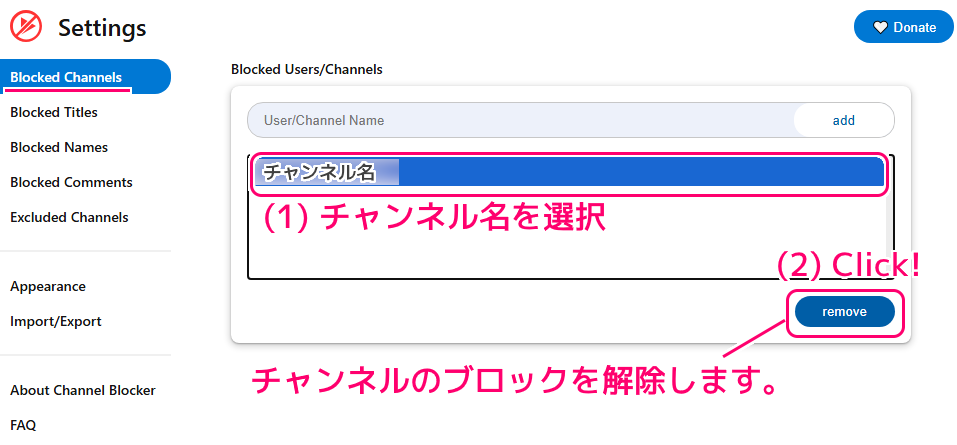
Task: Select the チャンネル名 entry in list
Action: [569, 173]
